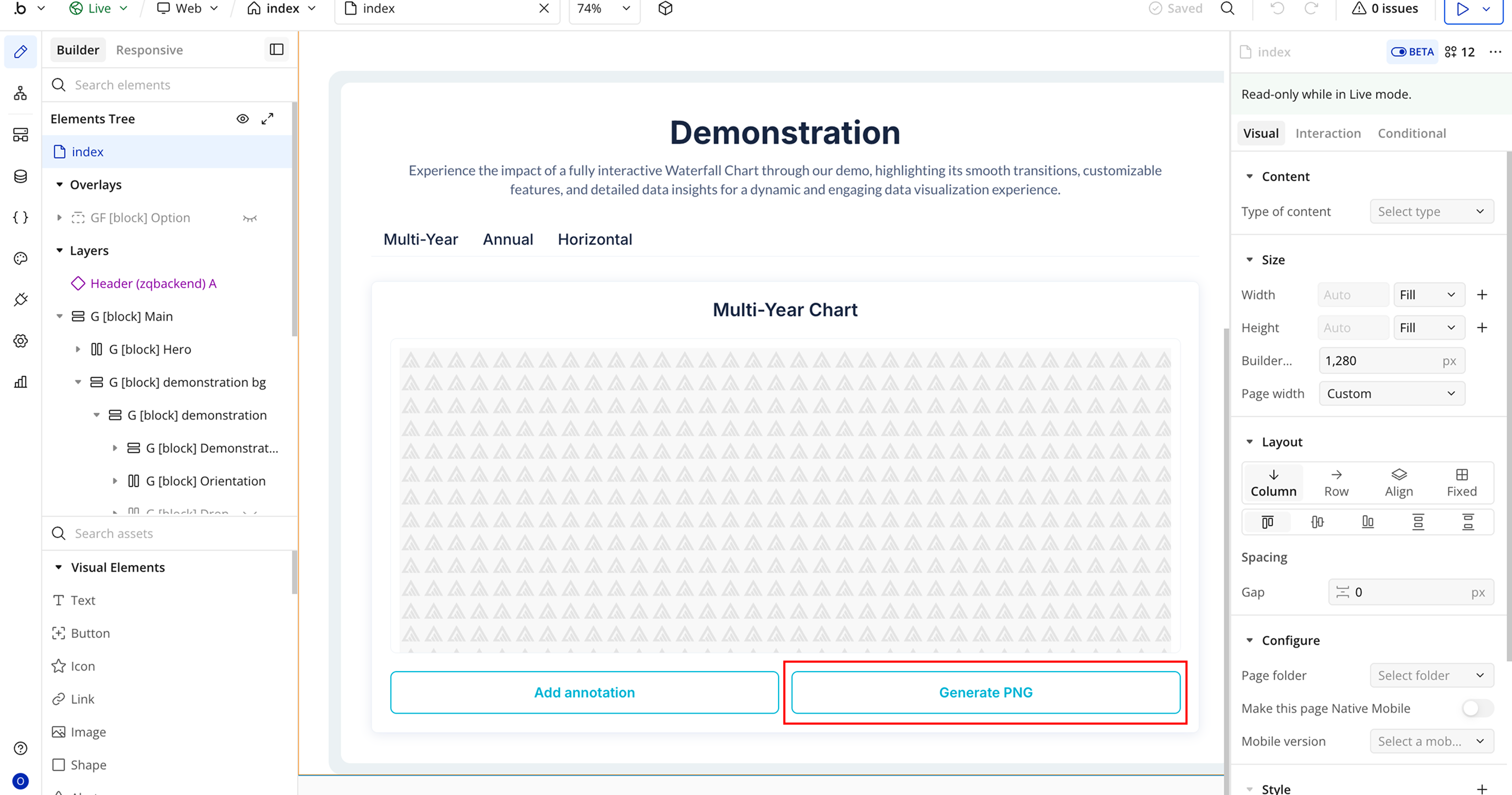Select the Row layout option

pos(1336,483)
